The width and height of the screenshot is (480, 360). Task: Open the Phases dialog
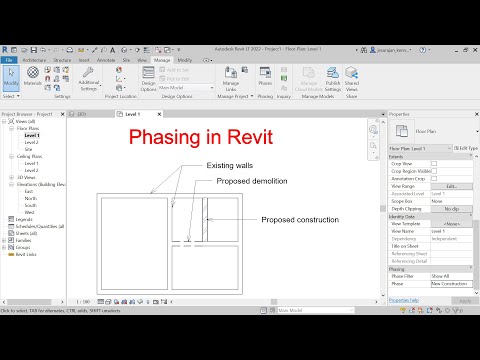[x=265, y=76]
